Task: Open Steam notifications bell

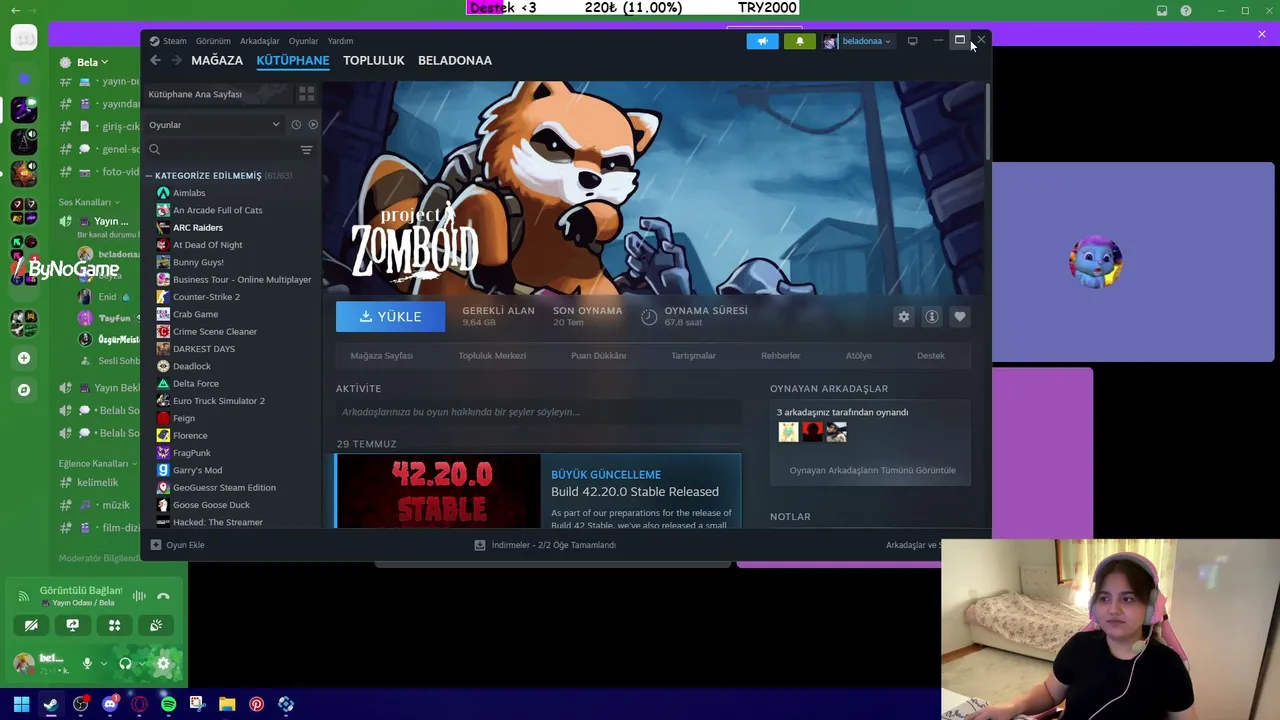Action: tap(799, 41)
